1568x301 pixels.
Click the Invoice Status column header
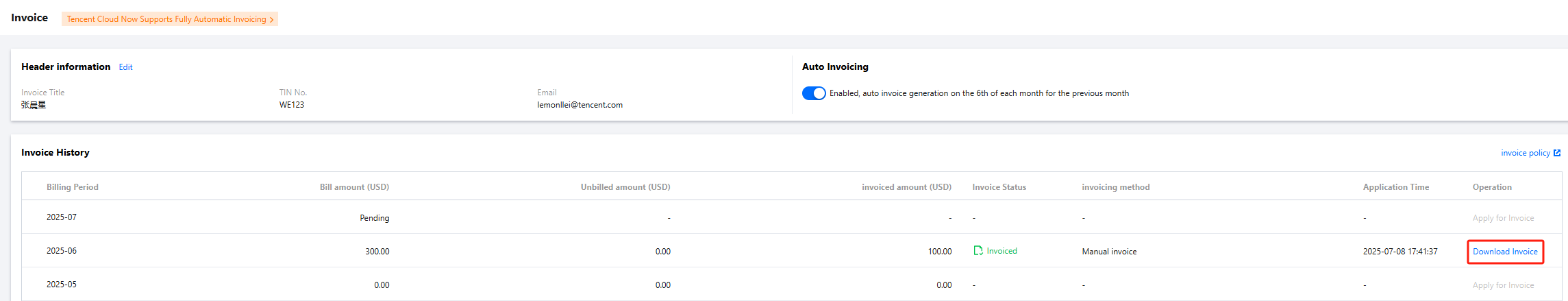[999, 187]
